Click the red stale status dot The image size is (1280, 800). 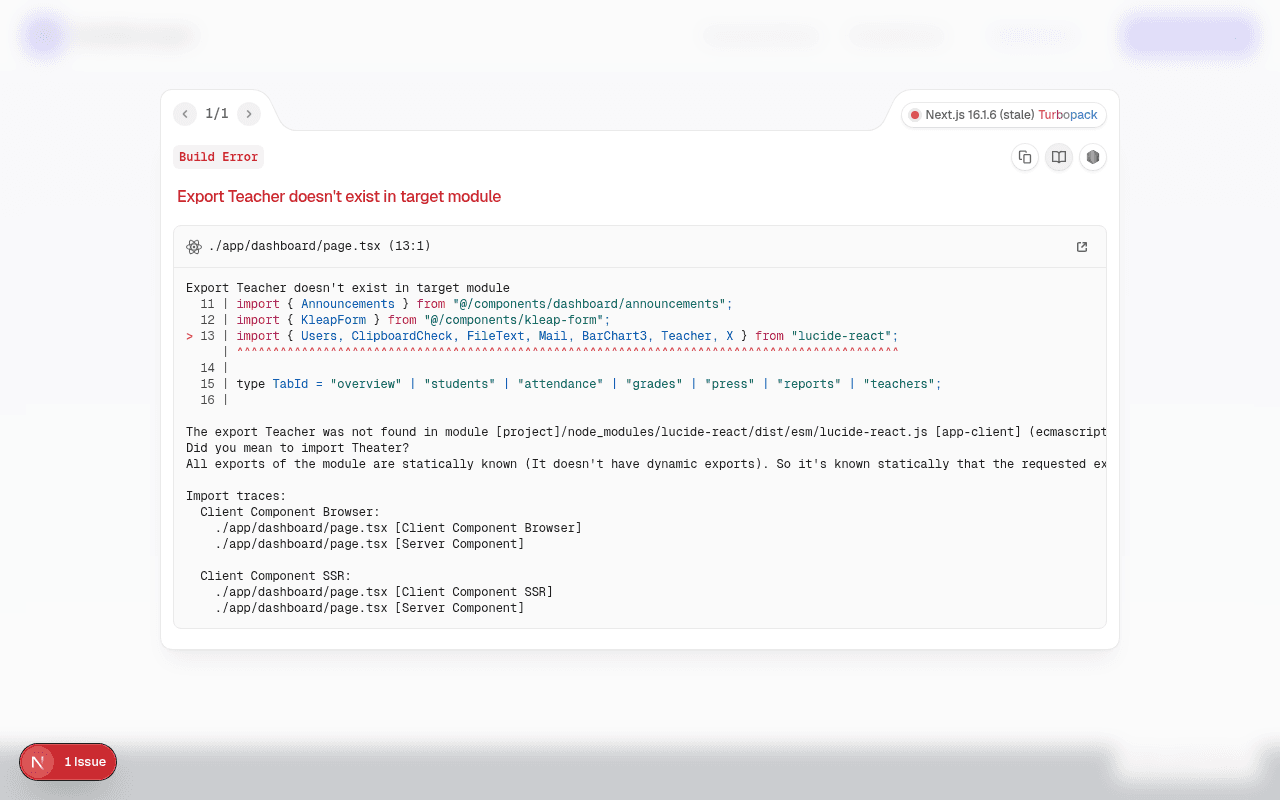(914, 115)
